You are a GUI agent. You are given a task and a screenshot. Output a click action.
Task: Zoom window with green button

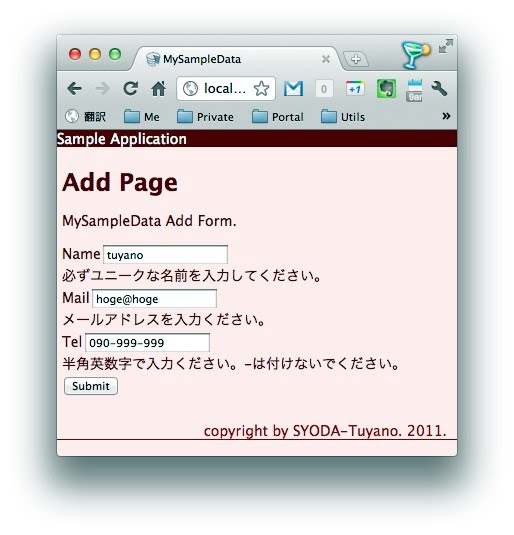(115, 54)
